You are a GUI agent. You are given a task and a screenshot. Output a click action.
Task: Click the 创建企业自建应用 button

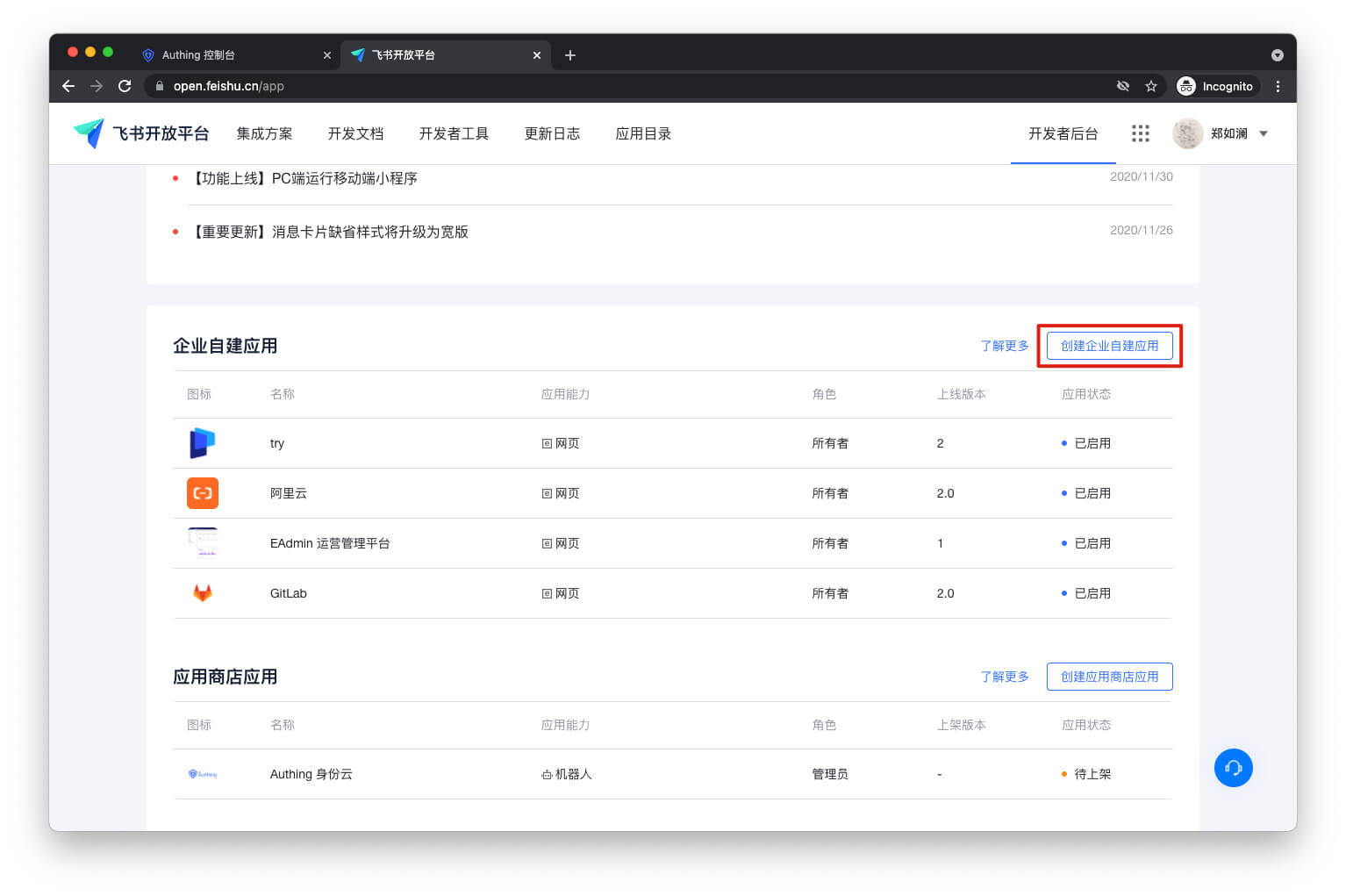1109,346
